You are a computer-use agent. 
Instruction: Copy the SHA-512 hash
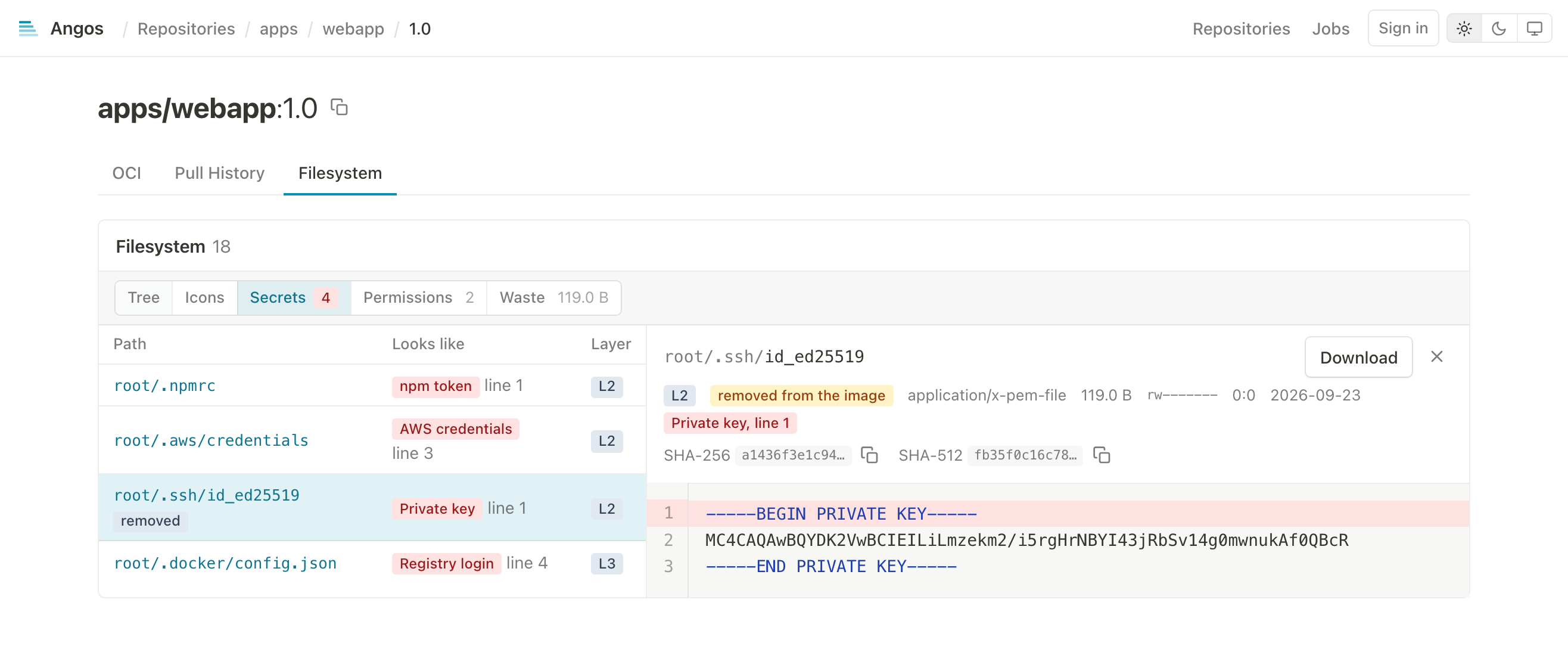click(x=1102, y=455)
